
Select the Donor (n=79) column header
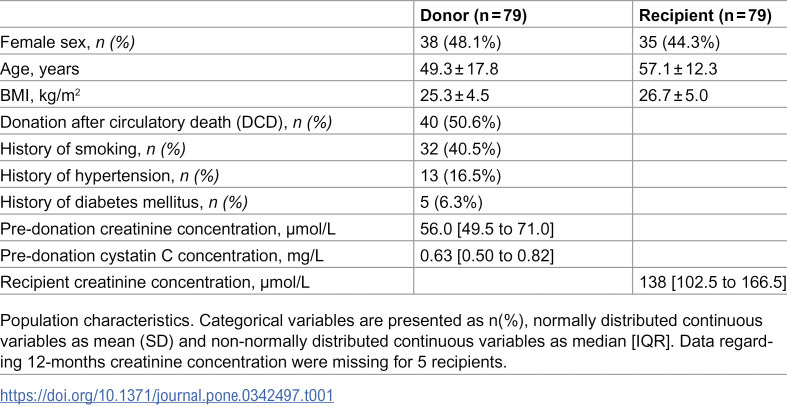point(473,16)
